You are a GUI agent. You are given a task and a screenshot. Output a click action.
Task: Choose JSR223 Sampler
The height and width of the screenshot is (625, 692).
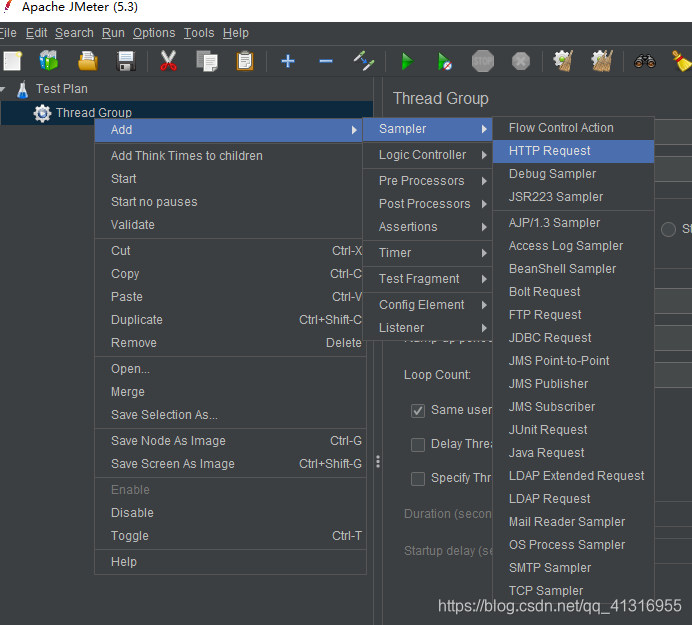point(573,197)
